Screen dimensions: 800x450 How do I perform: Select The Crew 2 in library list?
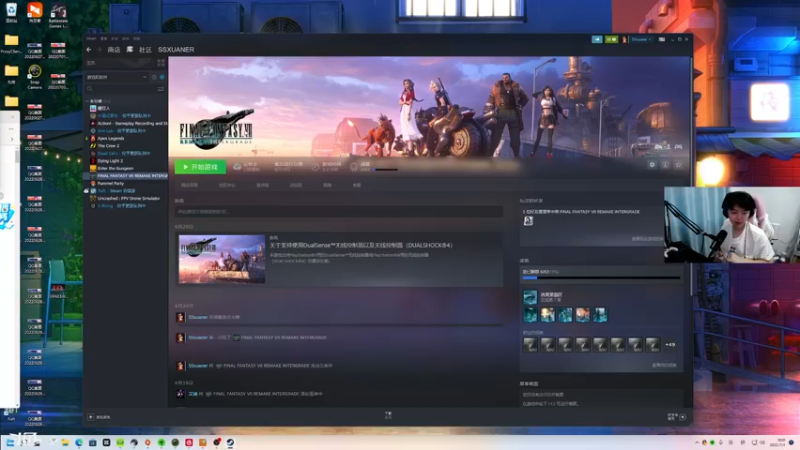click(x=108, y=146)
